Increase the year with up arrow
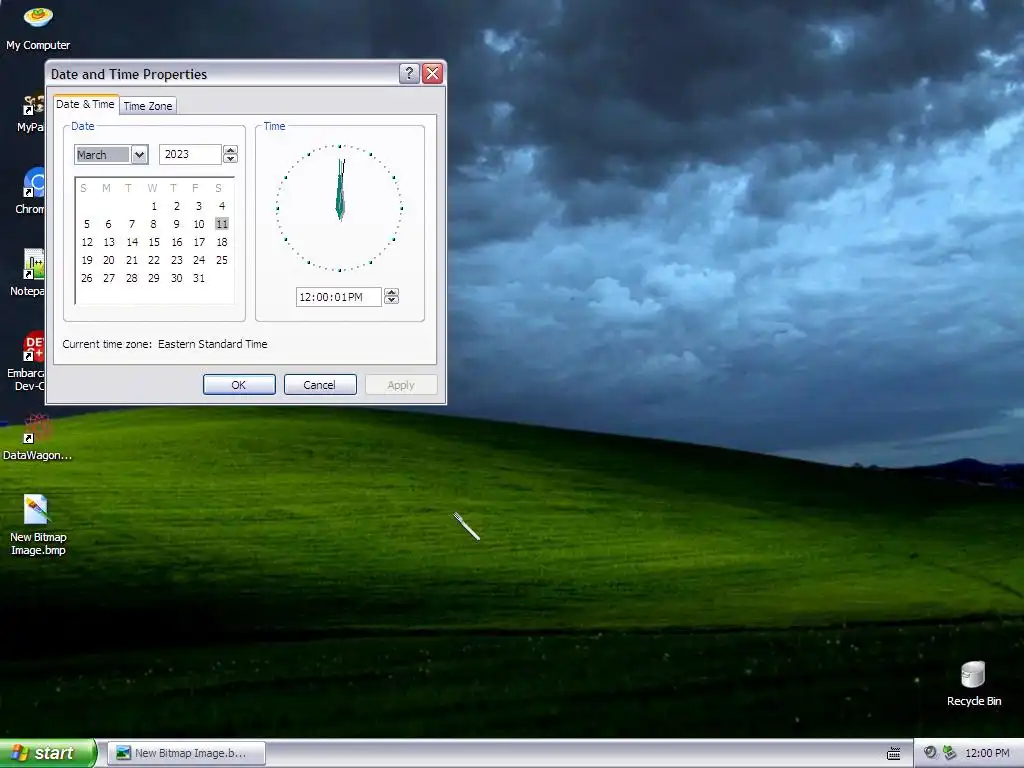Screen dimensions: 1024x768 point(230,150)
